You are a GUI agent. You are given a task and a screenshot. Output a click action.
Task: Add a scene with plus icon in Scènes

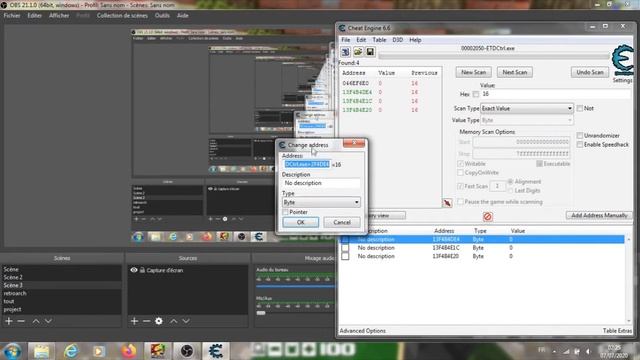(9, 321)
